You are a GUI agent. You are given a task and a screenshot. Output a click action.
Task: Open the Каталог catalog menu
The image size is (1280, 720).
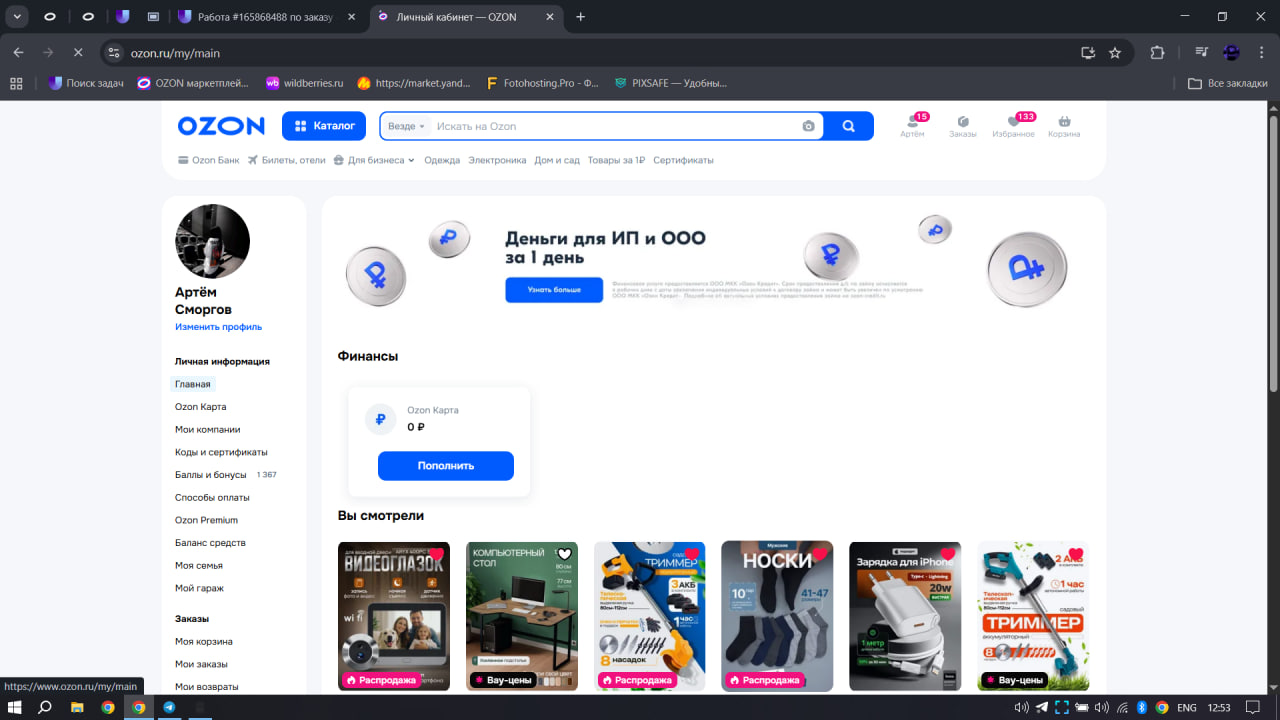pos(325,126)
